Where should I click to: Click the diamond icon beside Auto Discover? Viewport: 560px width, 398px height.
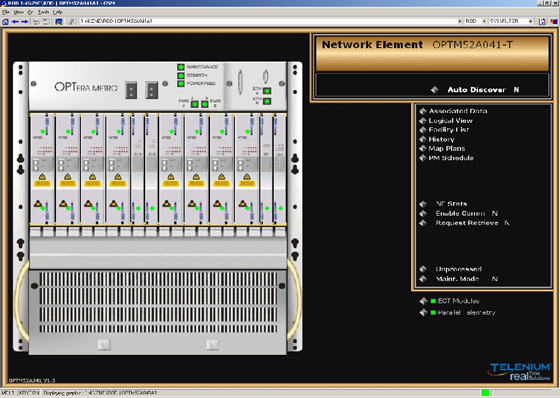(434, 90)
